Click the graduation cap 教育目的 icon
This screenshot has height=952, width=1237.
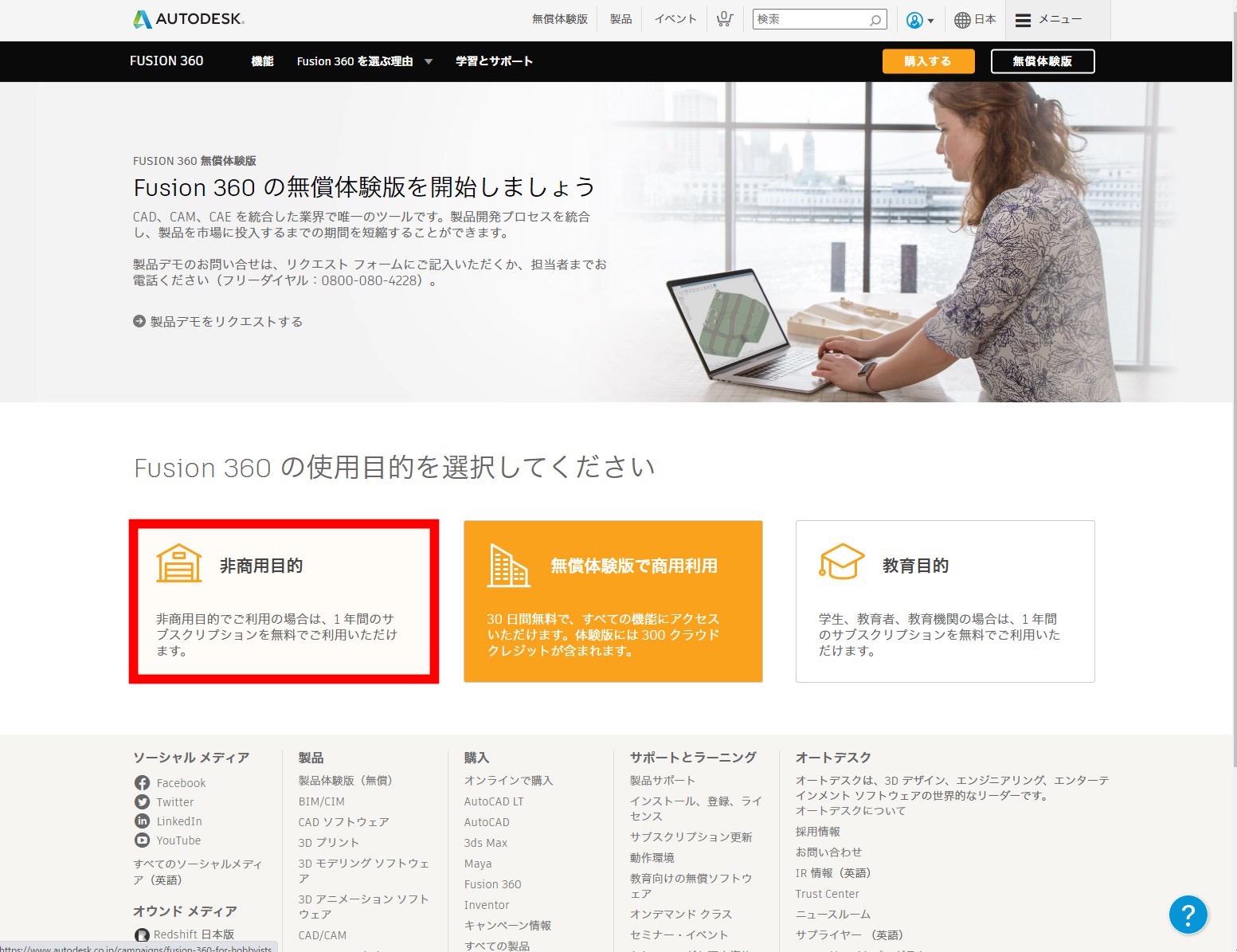click(841, 562)
